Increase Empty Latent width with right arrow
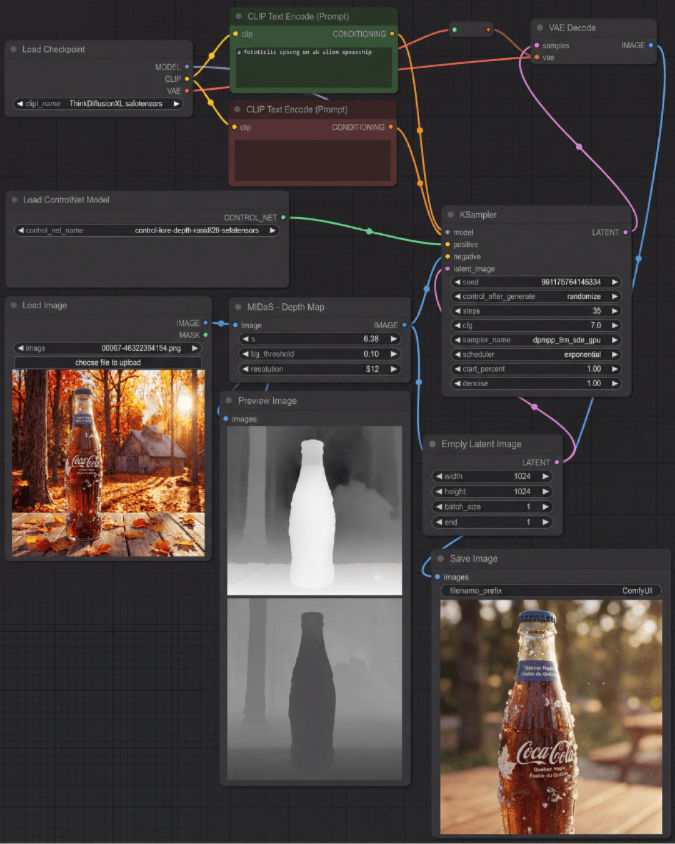The image size is (675, 844). coord(545,477)
